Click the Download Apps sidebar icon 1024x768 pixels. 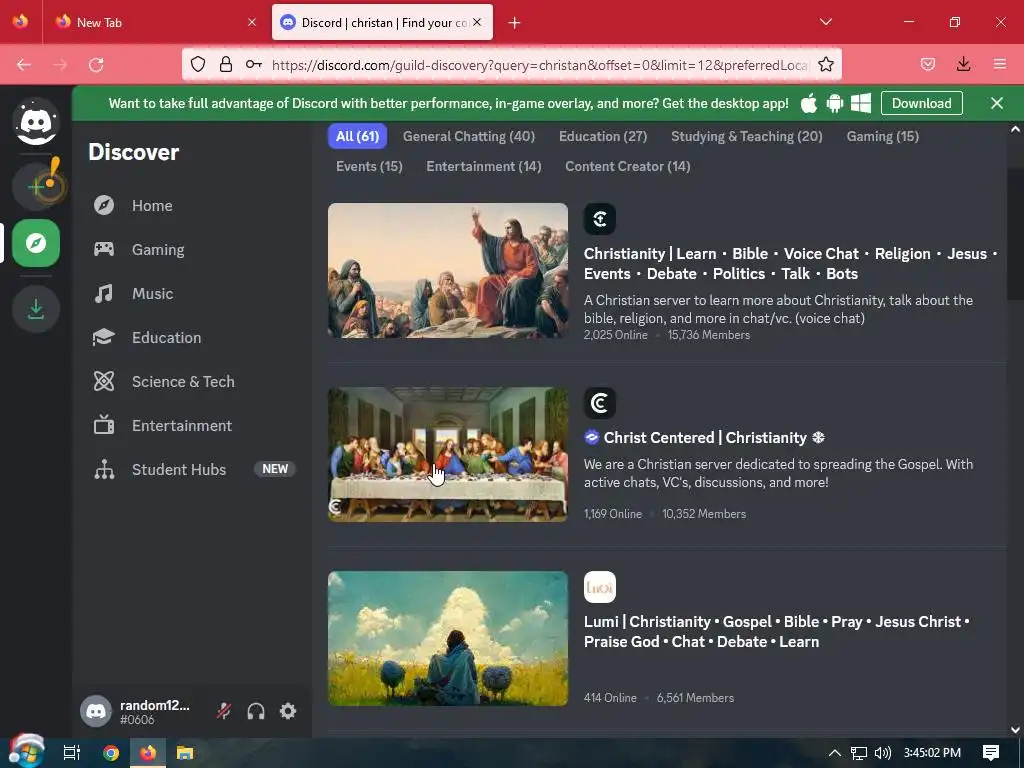pos(36,309)
